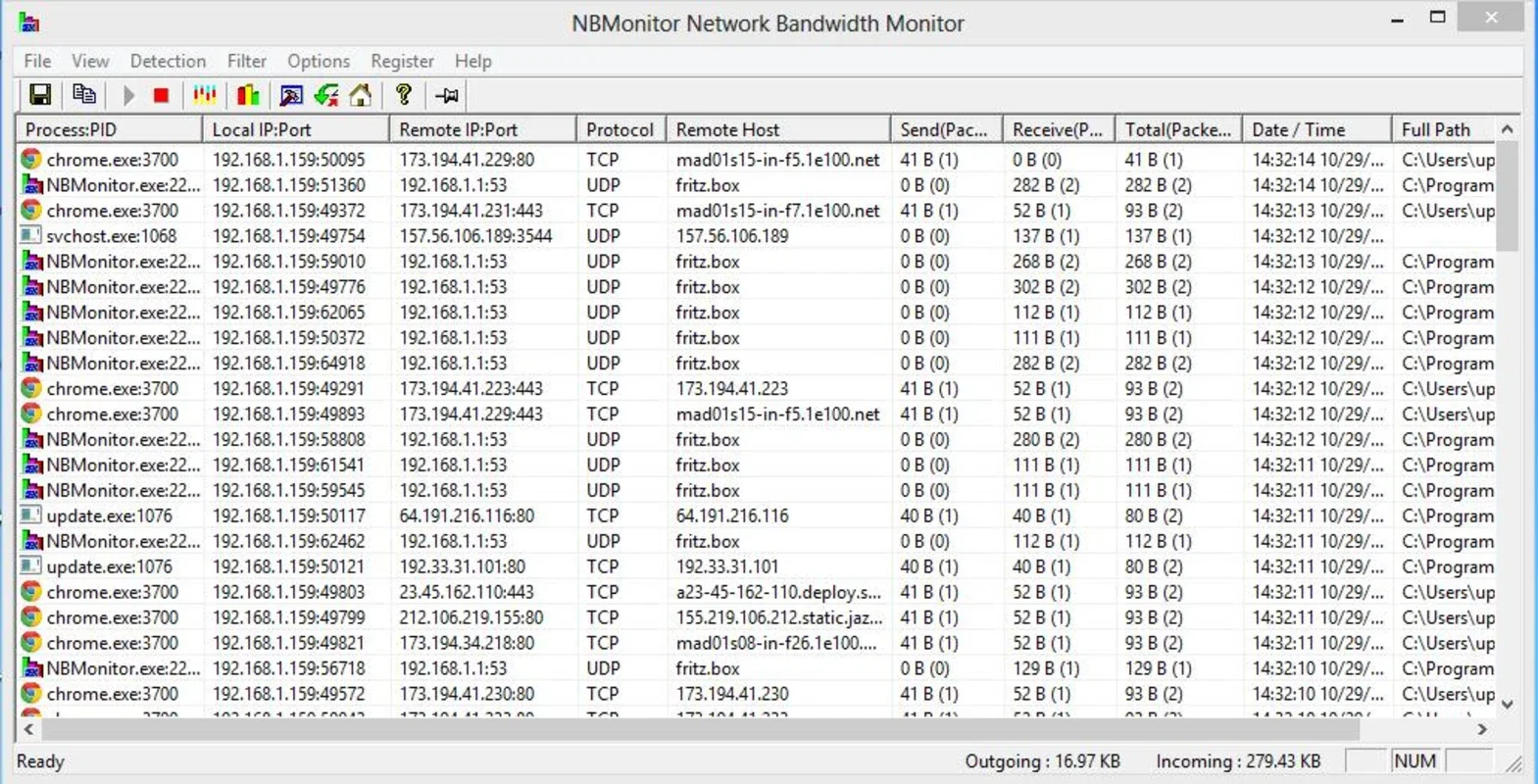Sort by Process:PID column header
Viewport: 1538px width, 784px height.
109,129
